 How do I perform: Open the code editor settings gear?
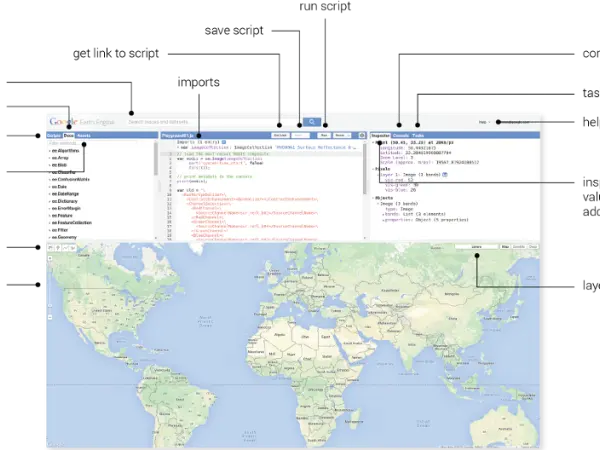[361, 134]
